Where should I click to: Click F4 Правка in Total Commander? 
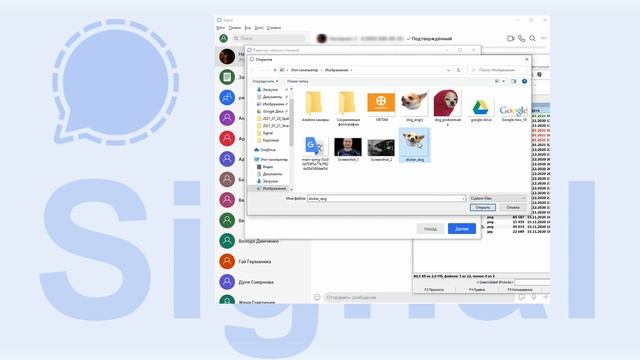tap(477, 289)
